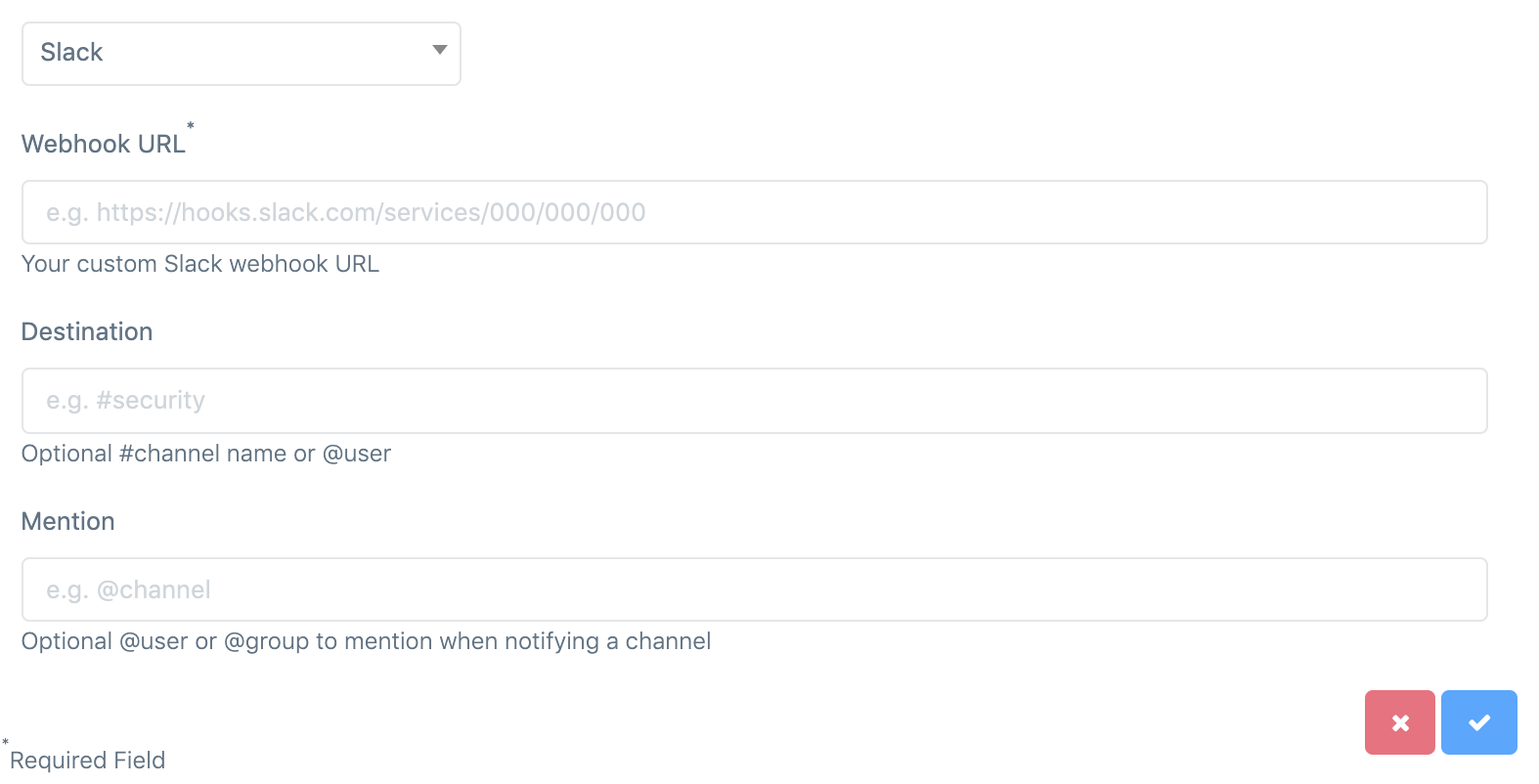Confirm with the blue checkmark button
Viewport: 1539px width, 784px height.
1479,722
